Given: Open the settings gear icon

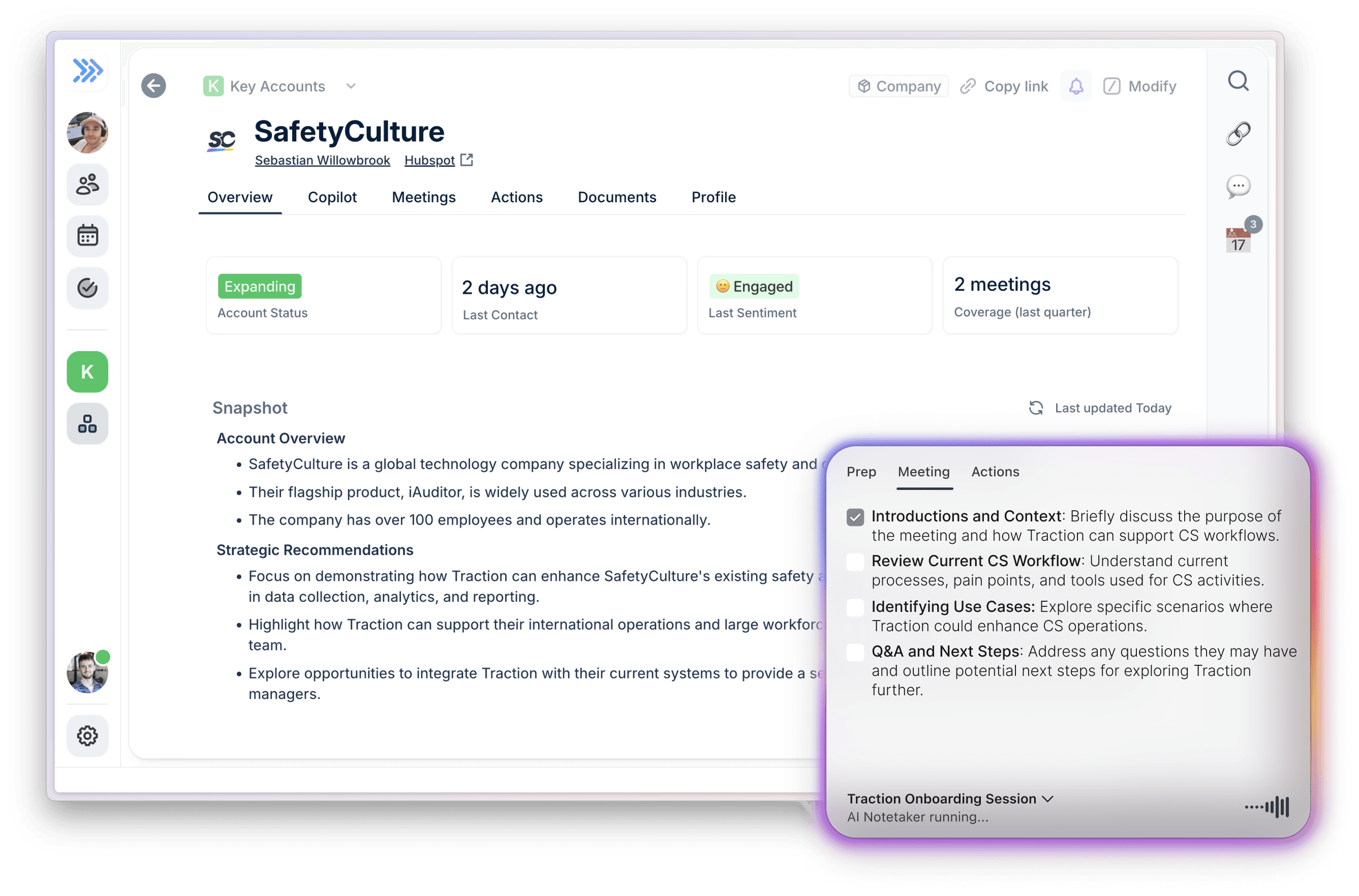Looking at the screenshot, I should coord(87,735).
